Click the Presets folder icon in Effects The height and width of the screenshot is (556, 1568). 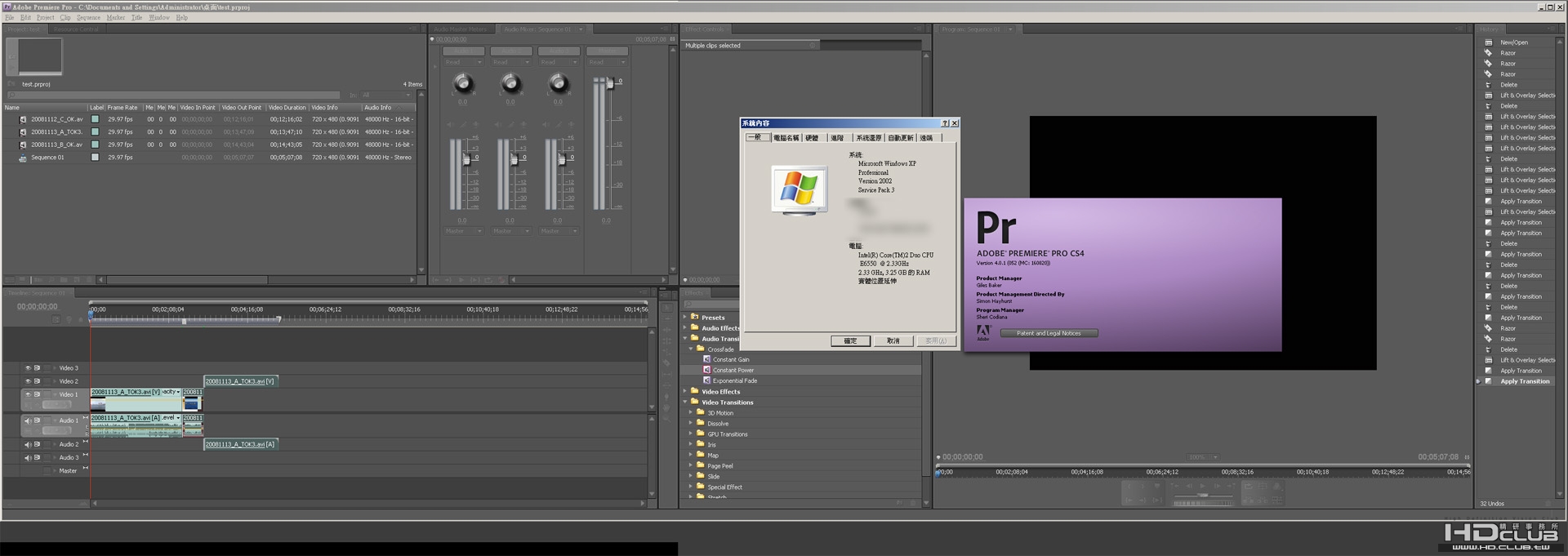coord(695,317)
